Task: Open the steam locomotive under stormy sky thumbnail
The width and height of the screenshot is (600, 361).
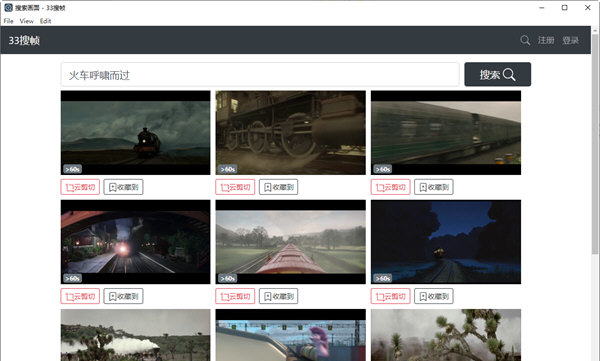Action: tap(135, 133)
